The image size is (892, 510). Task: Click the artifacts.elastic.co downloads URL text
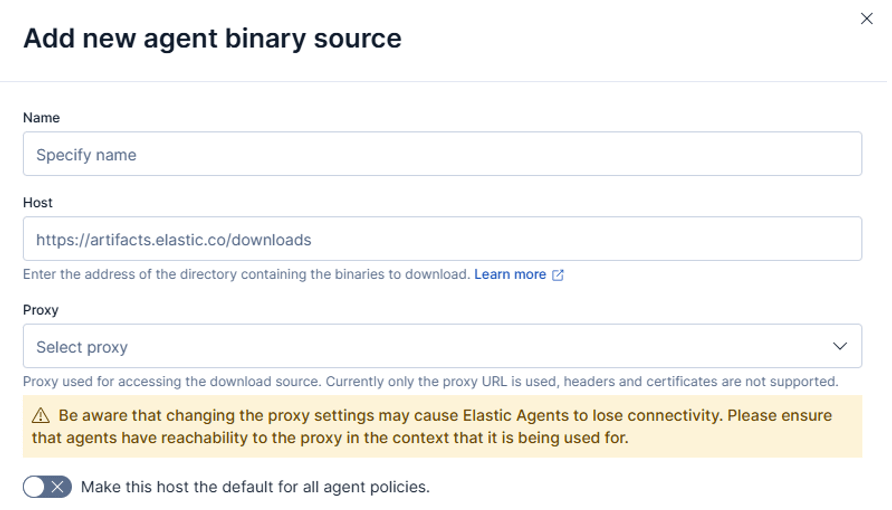pos(174,240)
